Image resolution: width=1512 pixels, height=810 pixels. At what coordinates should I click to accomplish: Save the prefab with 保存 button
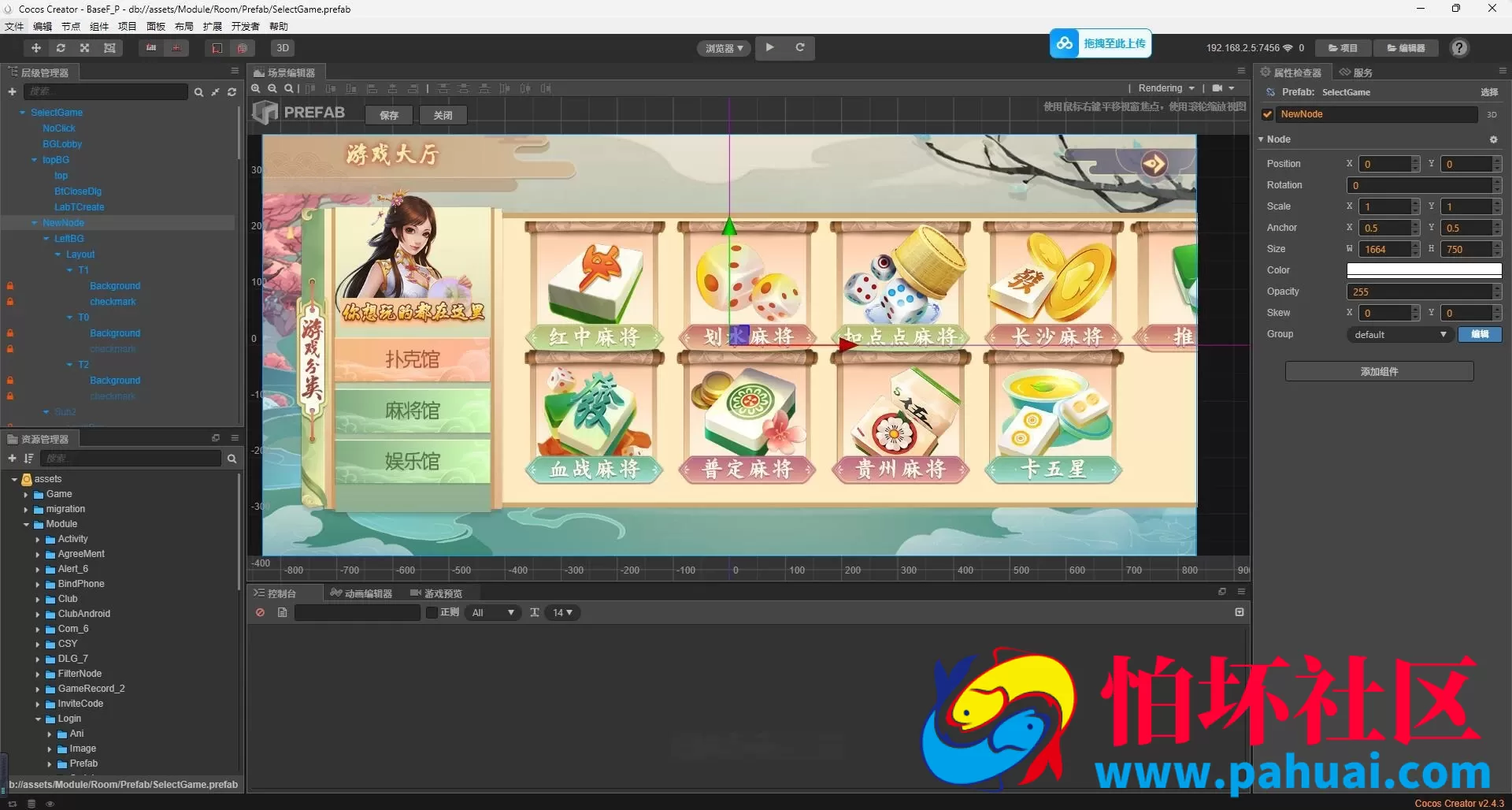coord(389,115)
